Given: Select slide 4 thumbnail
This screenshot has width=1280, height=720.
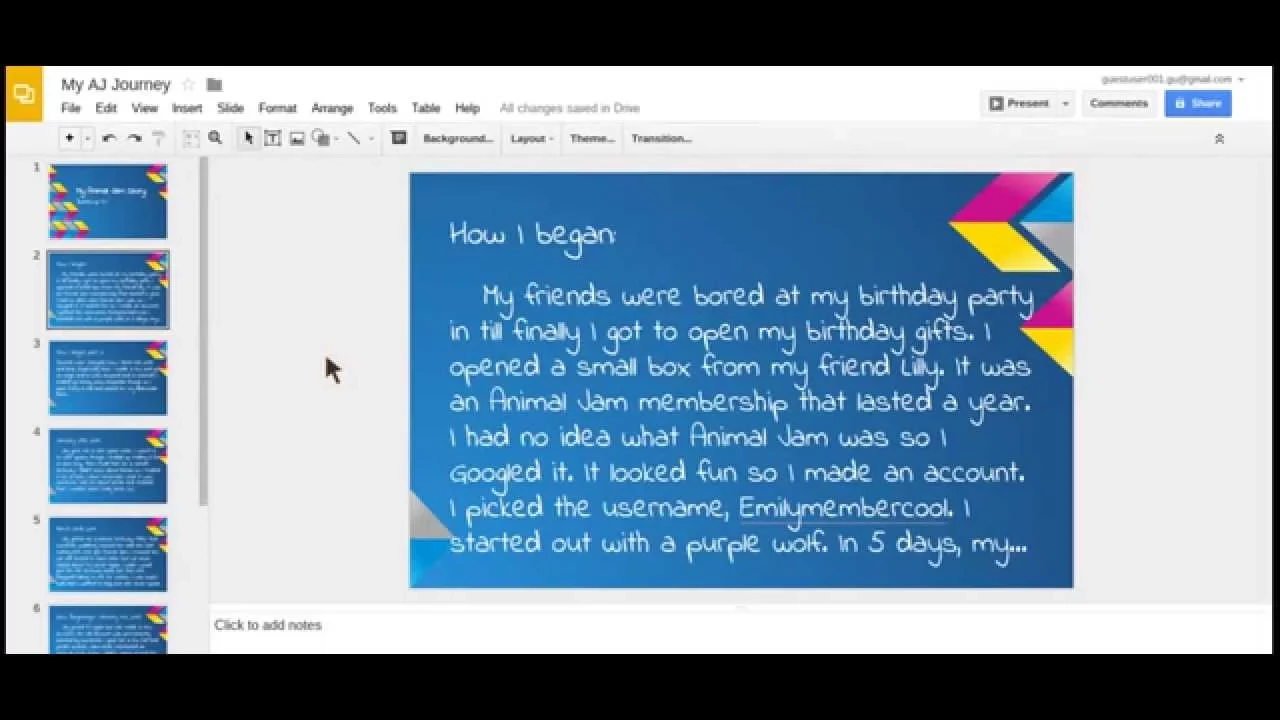Looking at the screenshot, I should click(108, 466).
